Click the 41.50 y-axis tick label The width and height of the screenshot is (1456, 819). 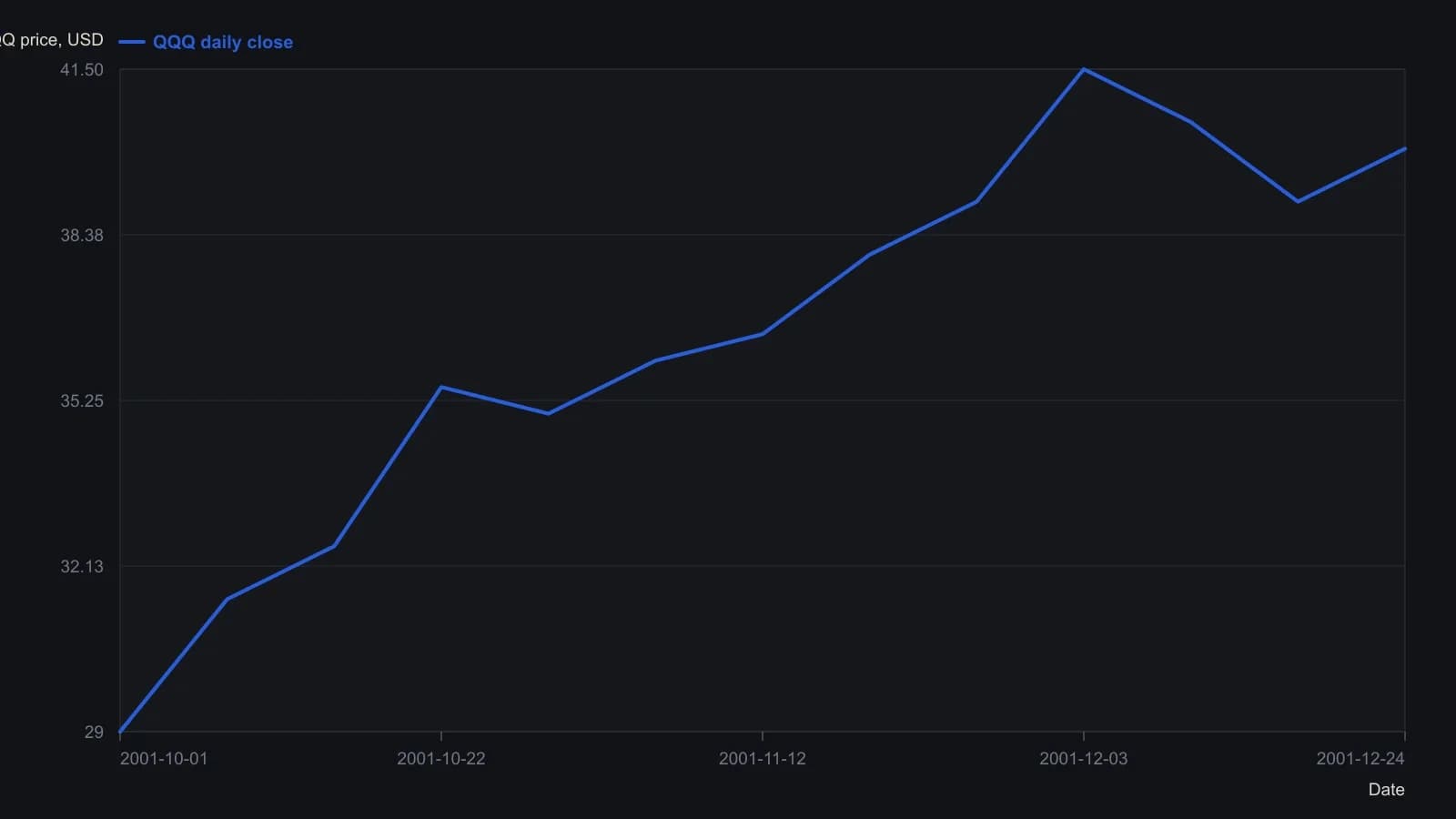point(82,70)
